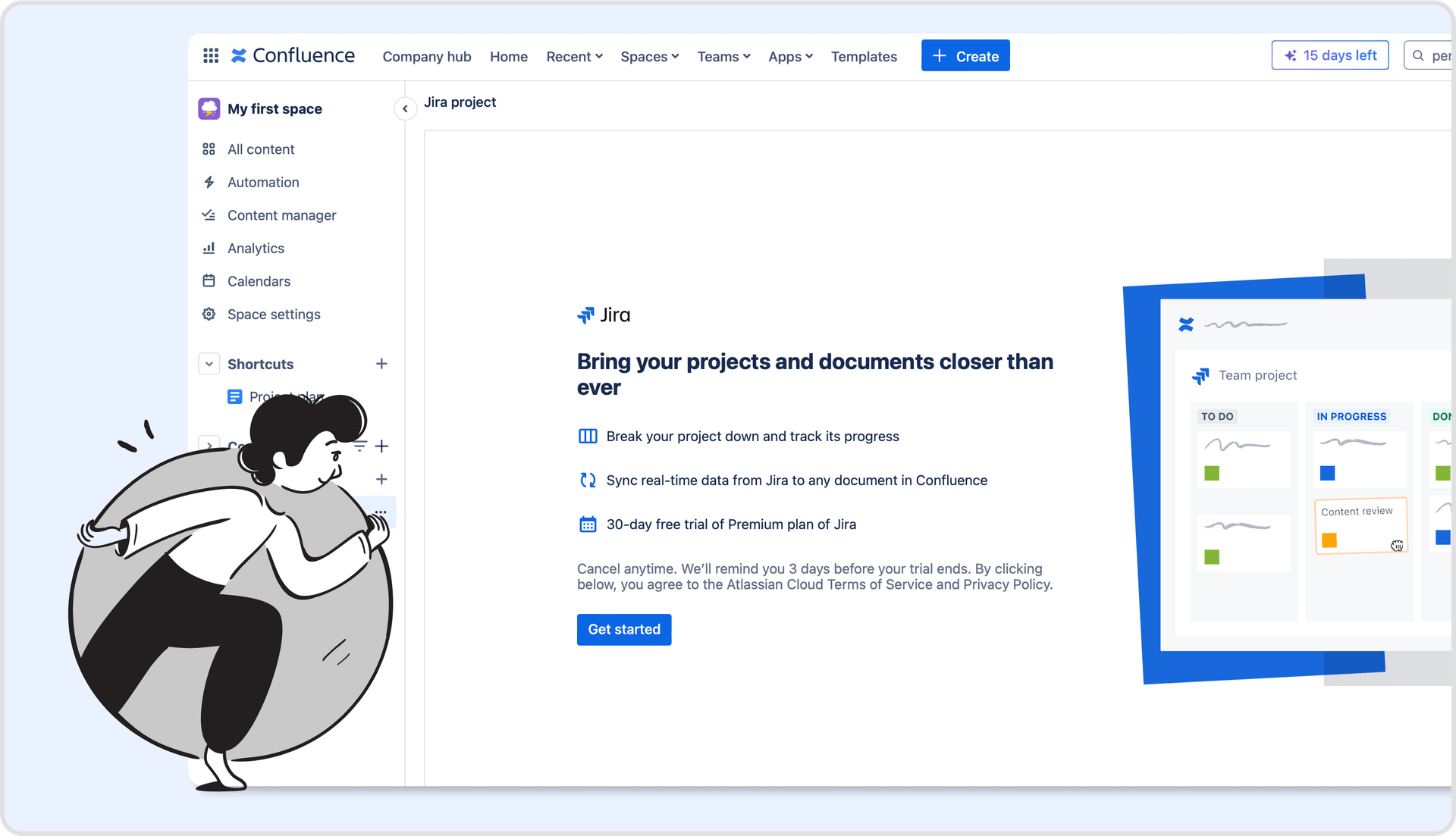Viewport: 1456px width, 836px height.
Task: Click the calendar icon beside 30-day free trial
Action: (x=588, y=524)
